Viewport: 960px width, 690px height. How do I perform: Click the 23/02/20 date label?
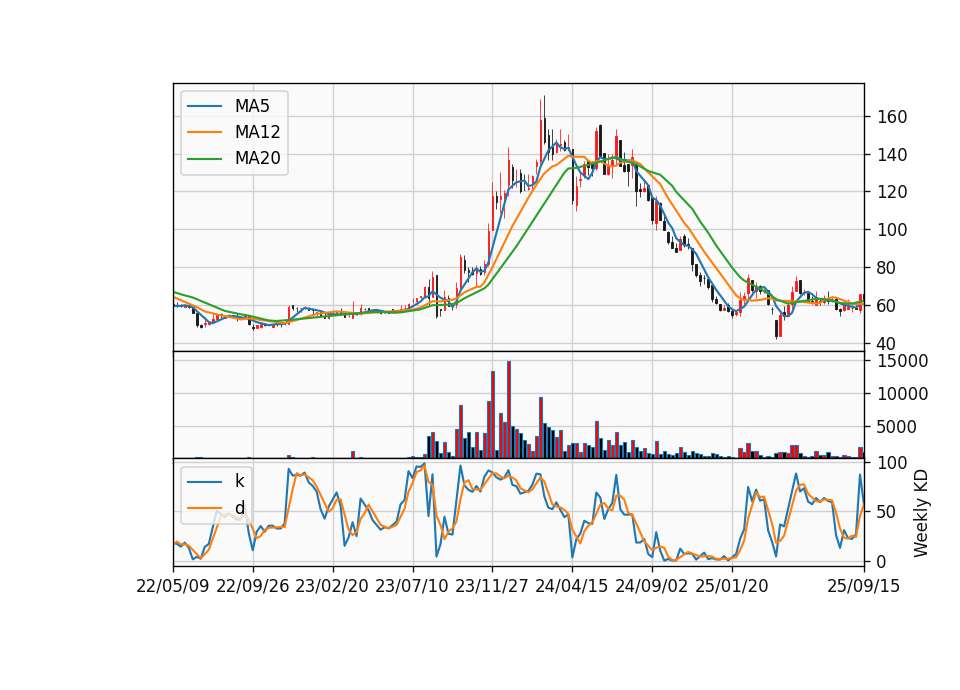(x=332, y=586)
